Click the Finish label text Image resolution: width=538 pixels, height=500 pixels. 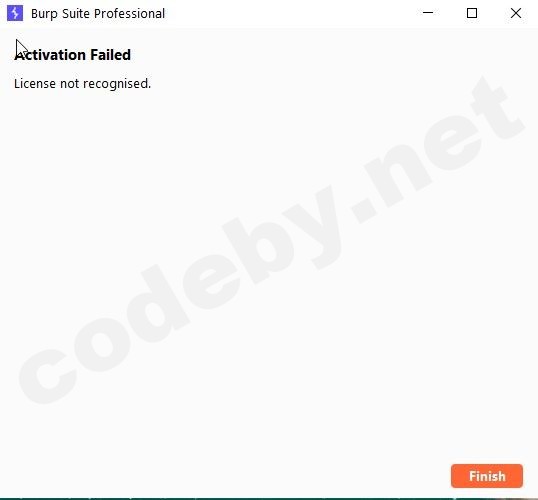(487, 476)
